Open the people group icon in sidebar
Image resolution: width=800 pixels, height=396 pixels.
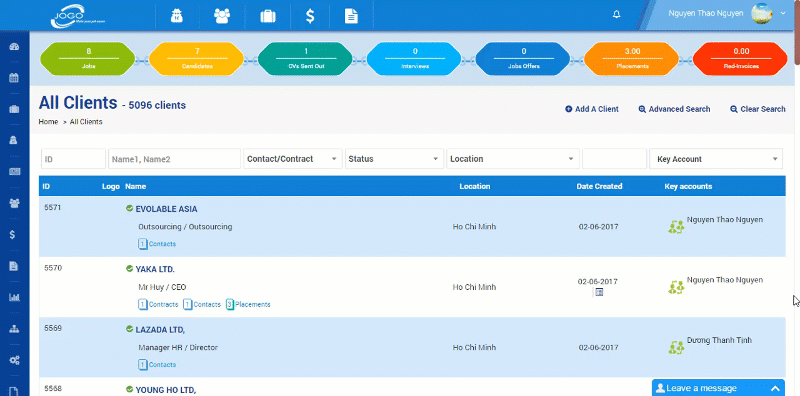pos(14,203)
